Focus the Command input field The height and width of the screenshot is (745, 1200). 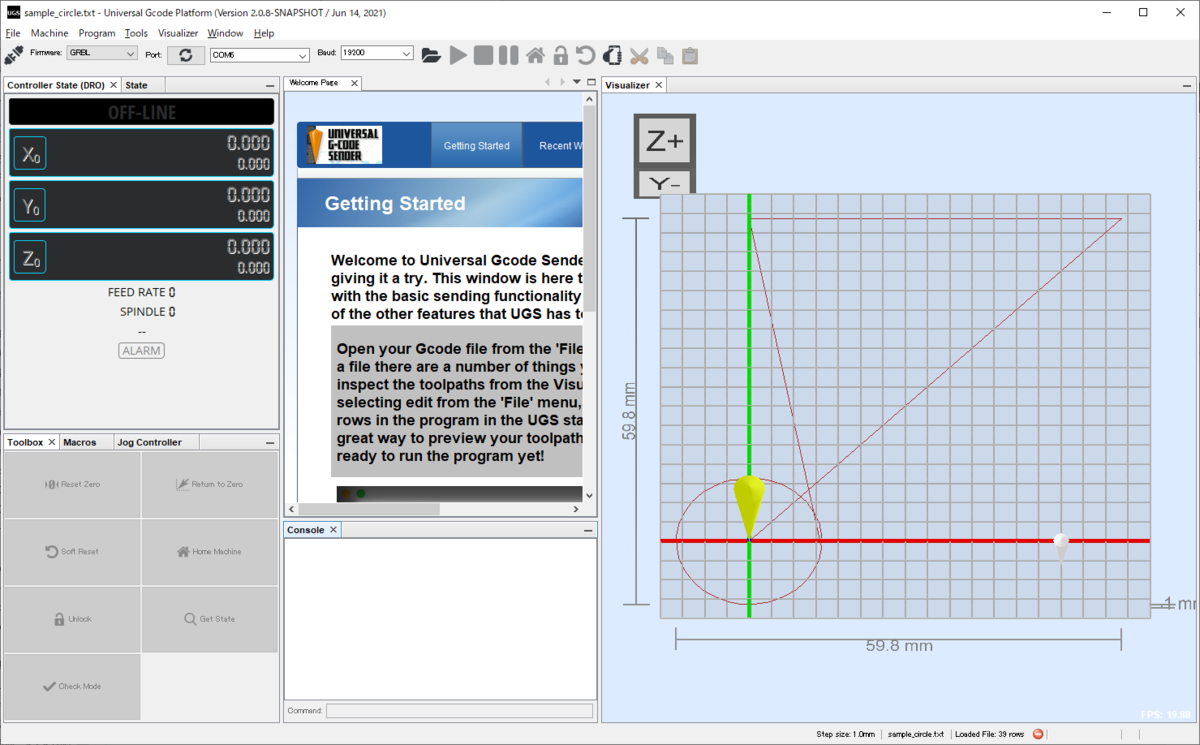pos(459,711)
